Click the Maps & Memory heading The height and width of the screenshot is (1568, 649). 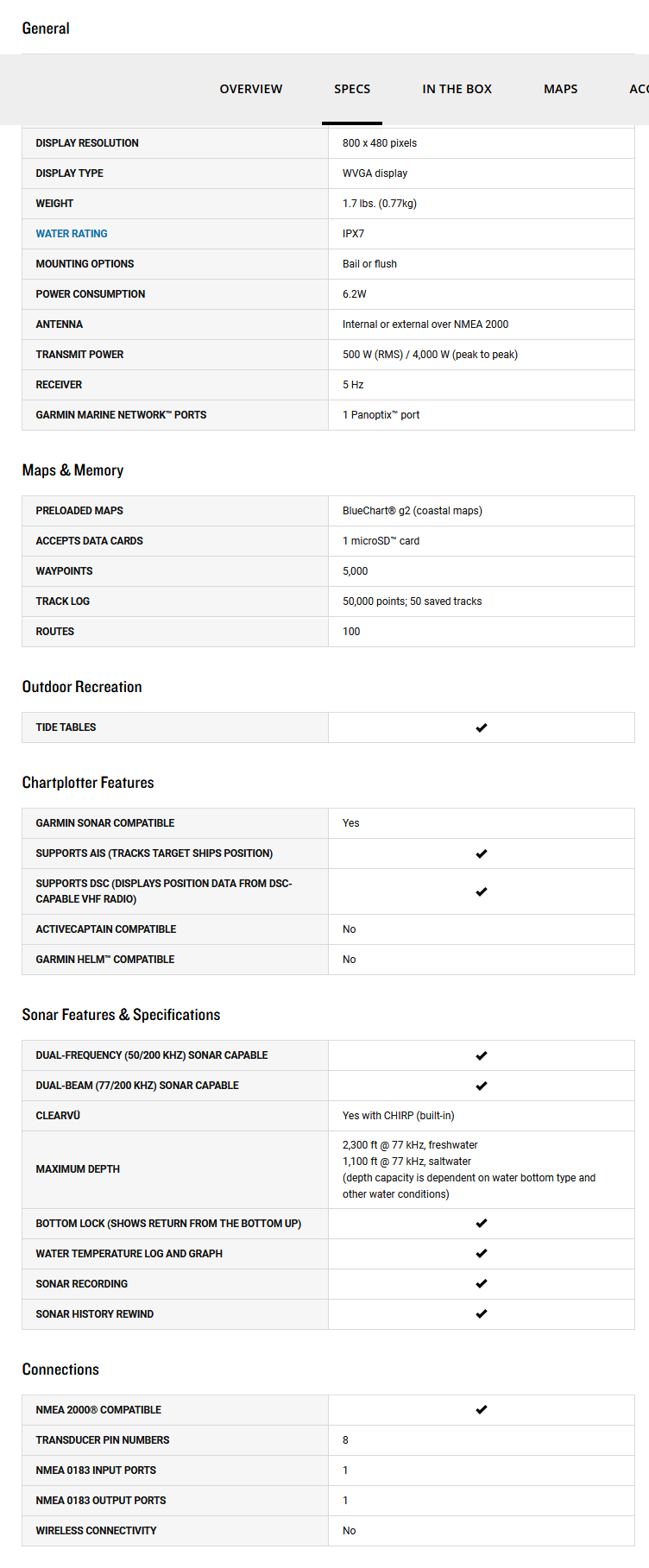click(x=72, y=470)
